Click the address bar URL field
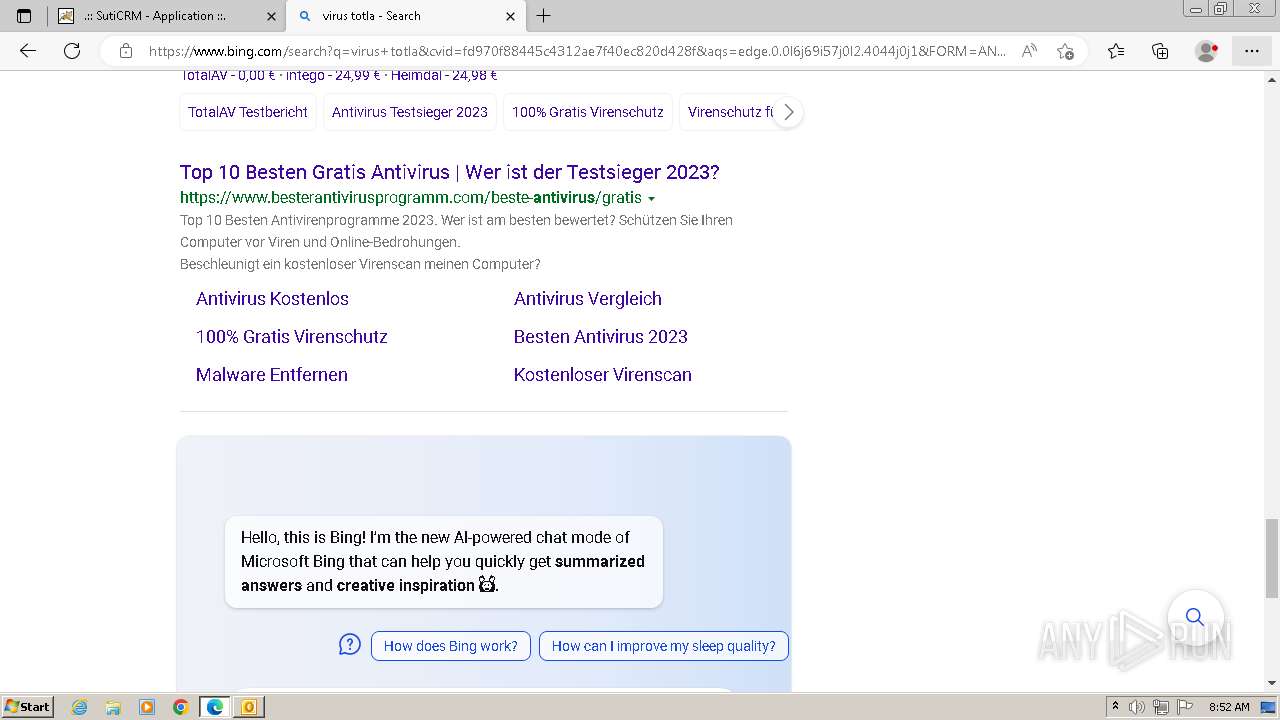The image size is (1280, 720). (x=577, y=51)
